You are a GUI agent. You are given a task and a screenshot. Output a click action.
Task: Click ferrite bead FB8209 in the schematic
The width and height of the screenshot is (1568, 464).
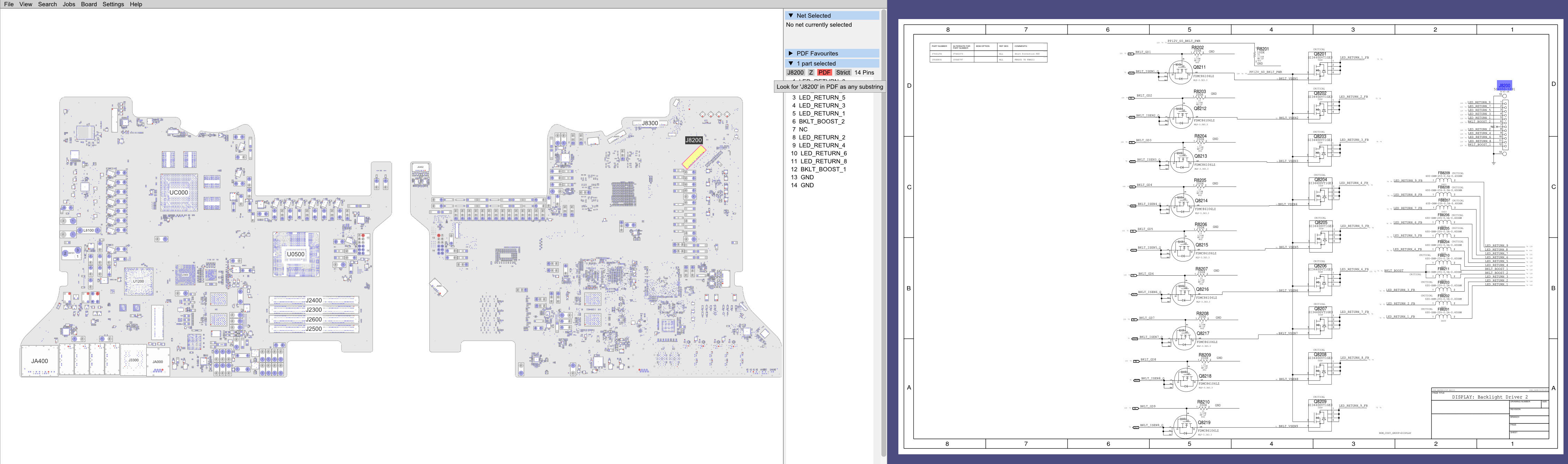(x=1443, y=173)
